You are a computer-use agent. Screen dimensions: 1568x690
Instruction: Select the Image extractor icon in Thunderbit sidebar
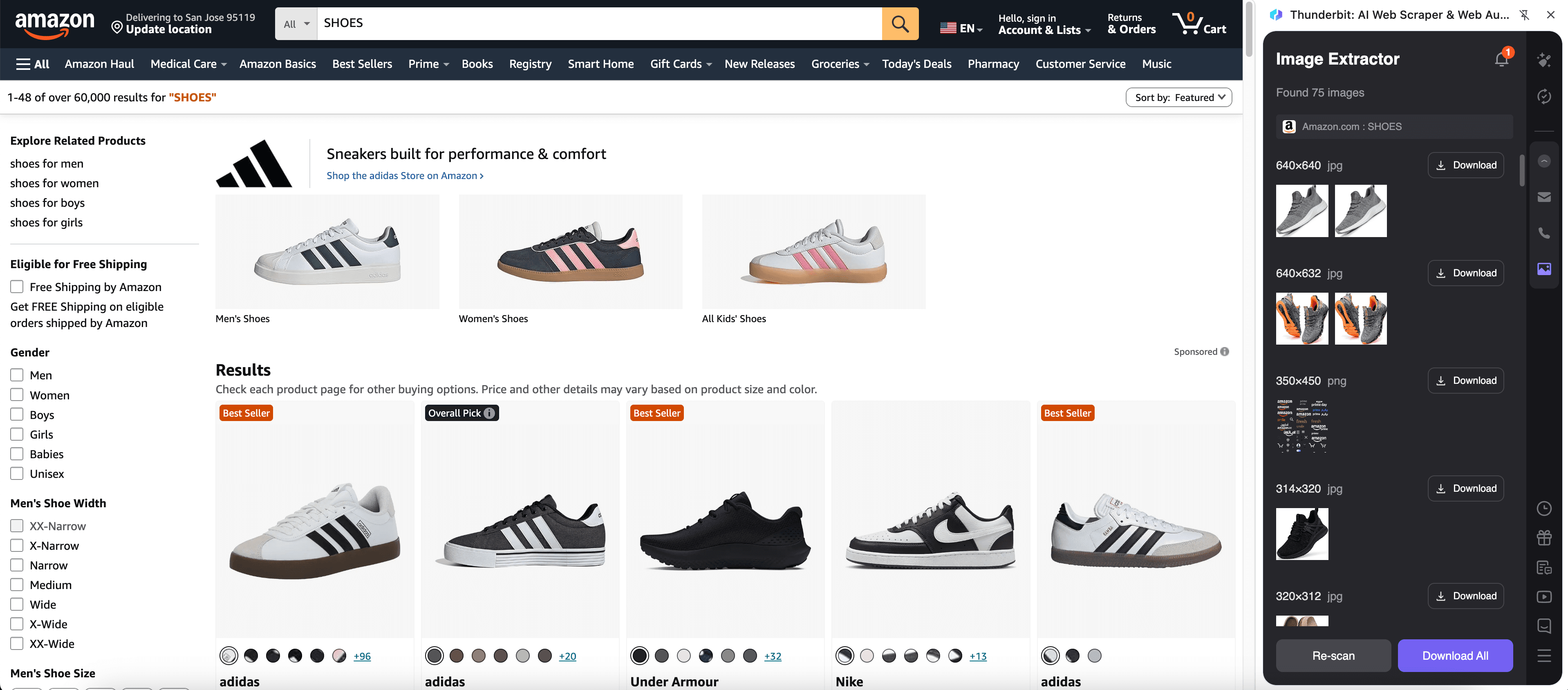point(1544,268)
